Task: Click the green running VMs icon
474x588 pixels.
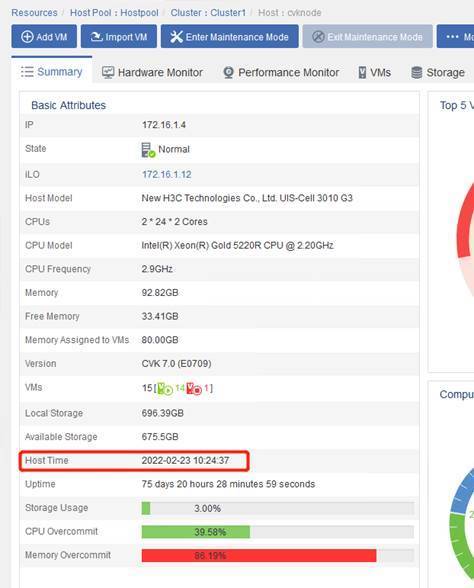Action: pos(165,389)
